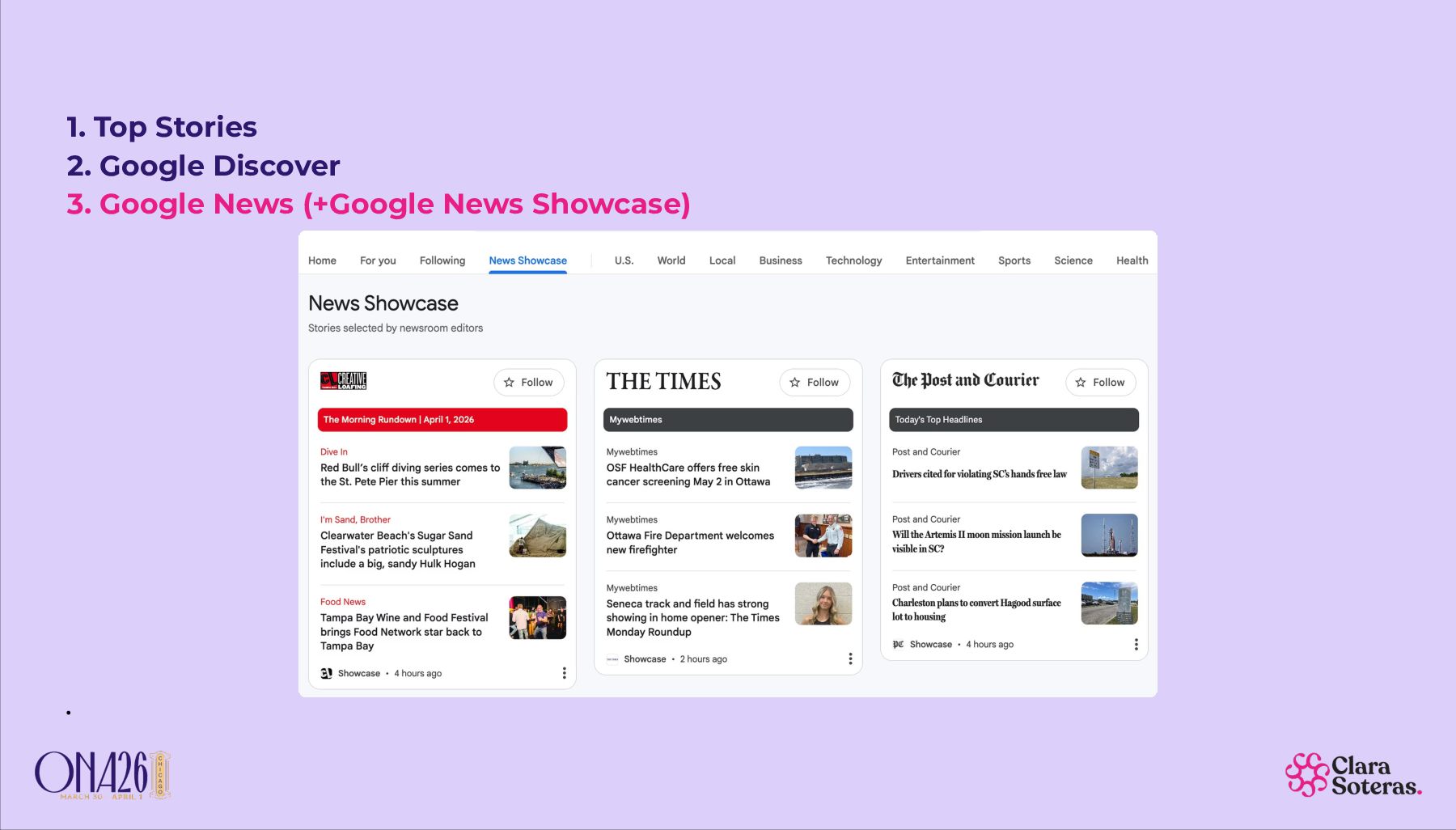Screen dimensions: 1456x830
Task: Open OSF HealthCare skin screening story
Action: pos(688,475)
